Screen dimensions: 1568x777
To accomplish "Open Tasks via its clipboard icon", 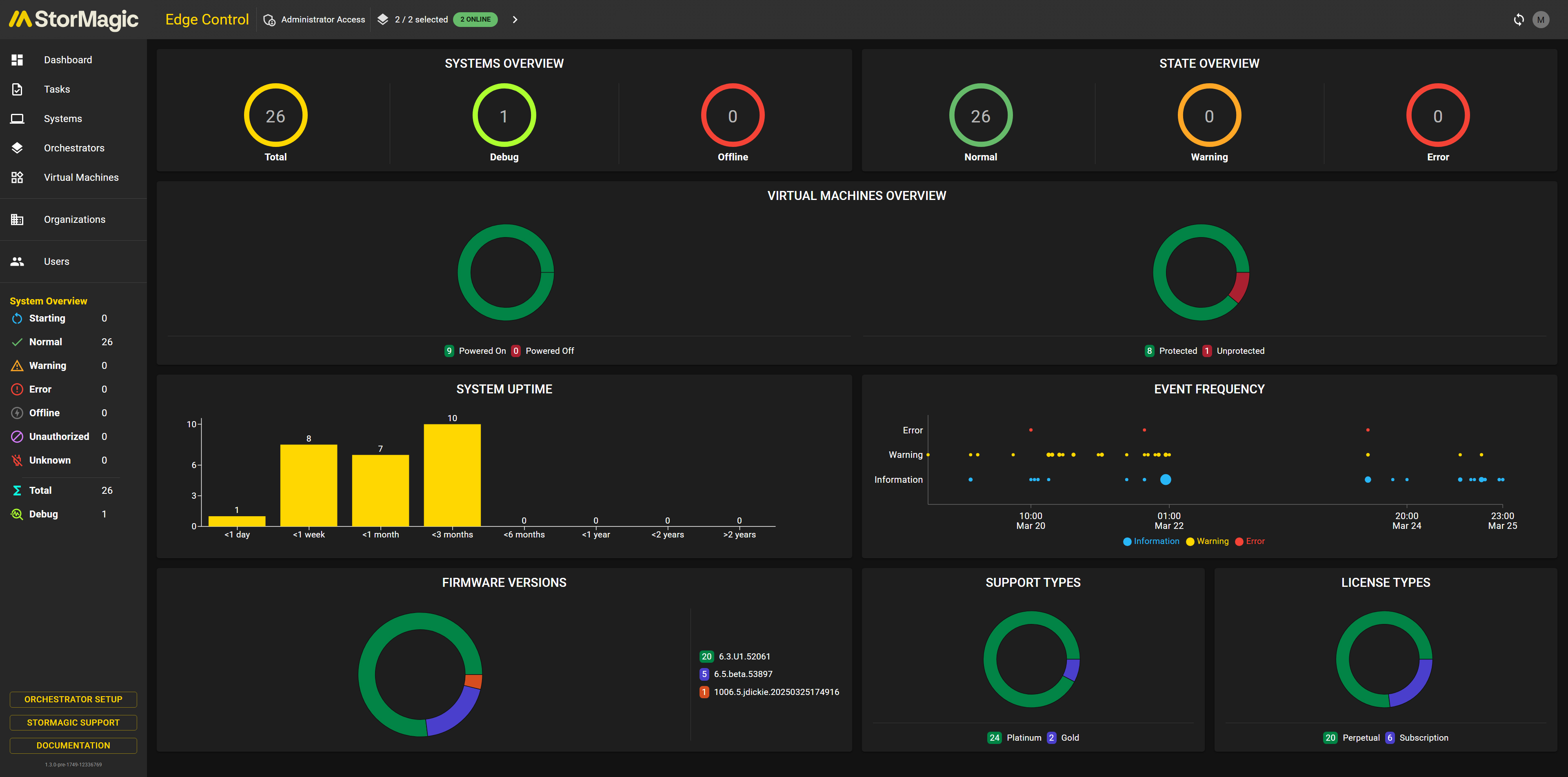I will point(17,89).
